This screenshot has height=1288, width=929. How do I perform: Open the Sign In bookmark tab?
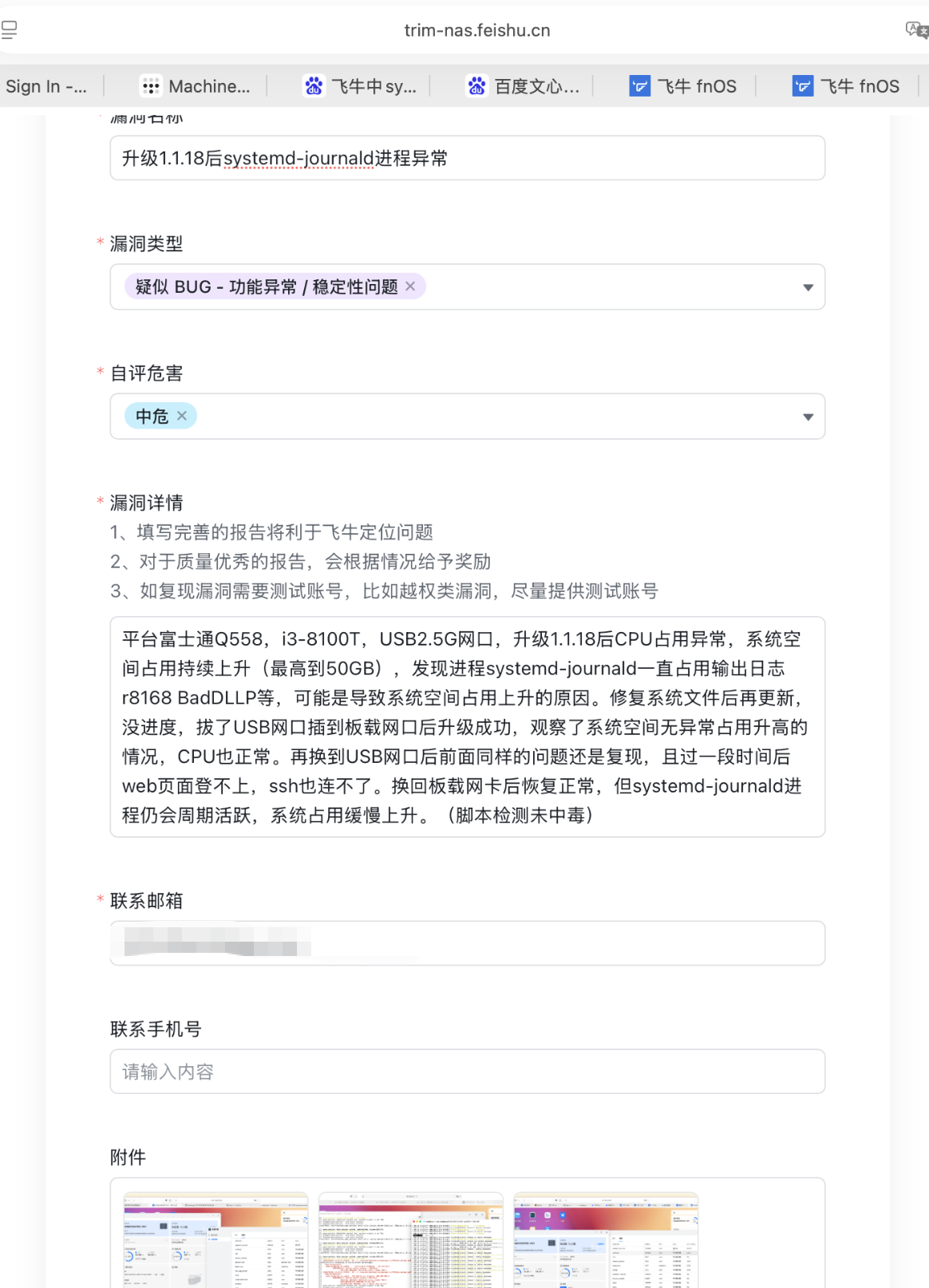[46, 86]
